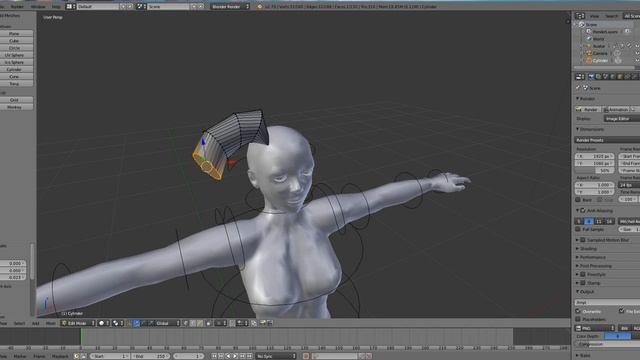Jump to the first frame in the timeline

pyautogui.click(x=214, y=356)
